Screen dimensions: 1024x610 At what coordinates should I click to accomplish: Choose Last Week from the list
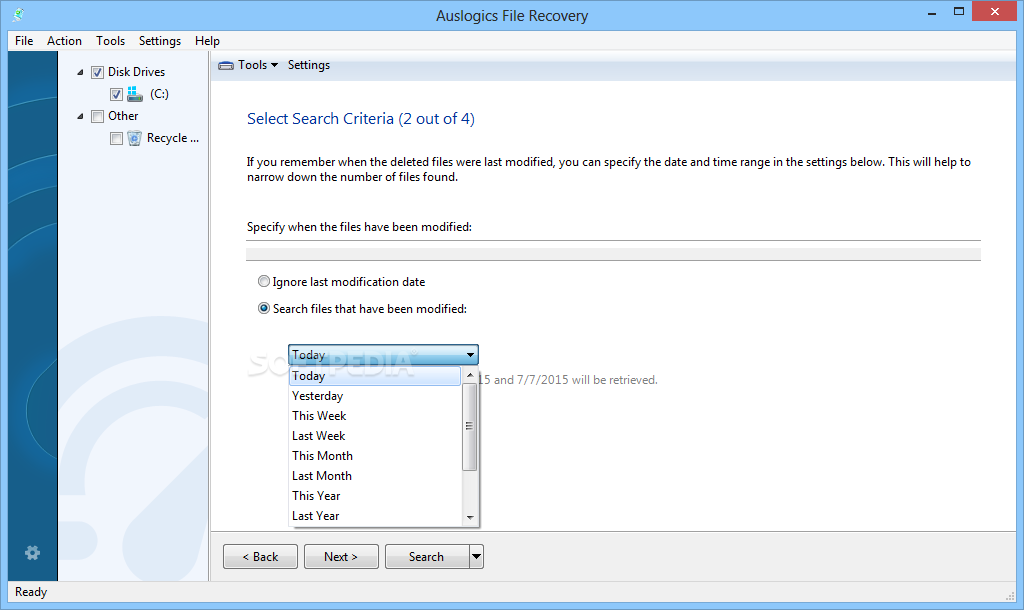[375, 436]
